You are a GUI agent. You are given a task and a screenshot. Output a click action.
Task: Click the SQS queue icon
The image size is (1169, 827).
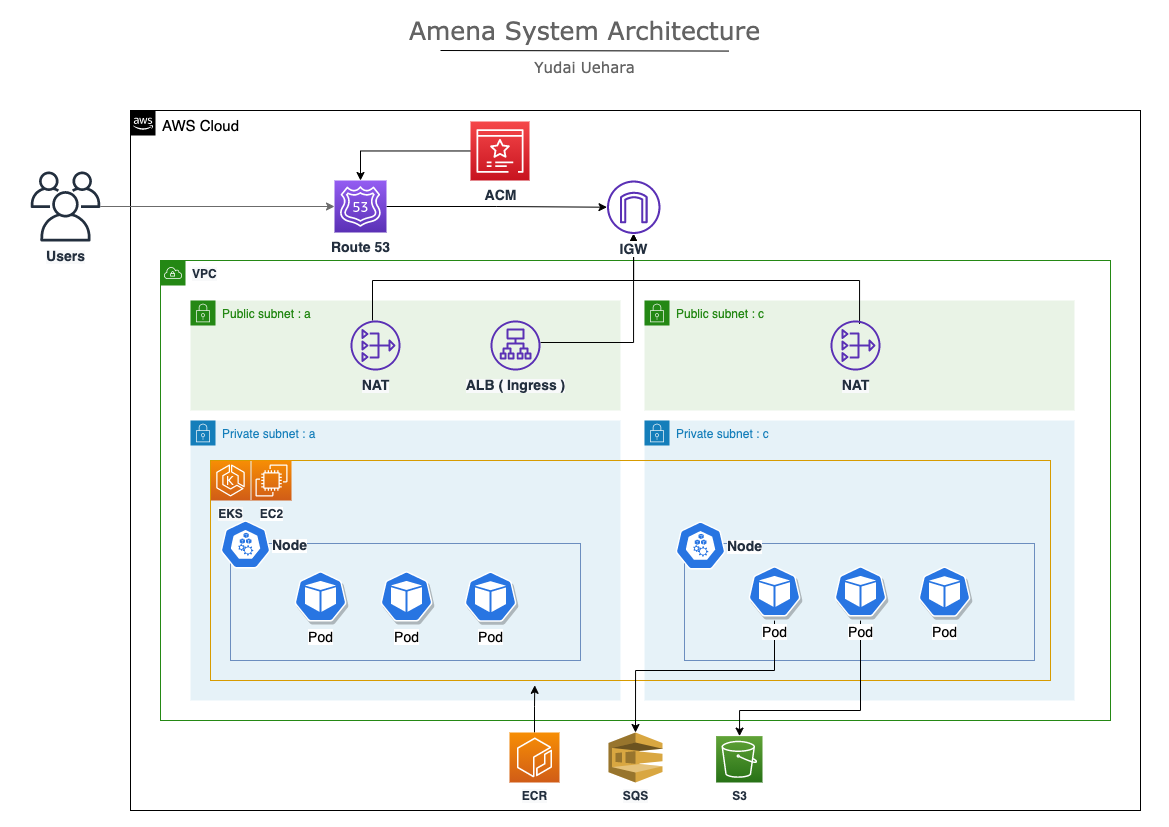636,758
